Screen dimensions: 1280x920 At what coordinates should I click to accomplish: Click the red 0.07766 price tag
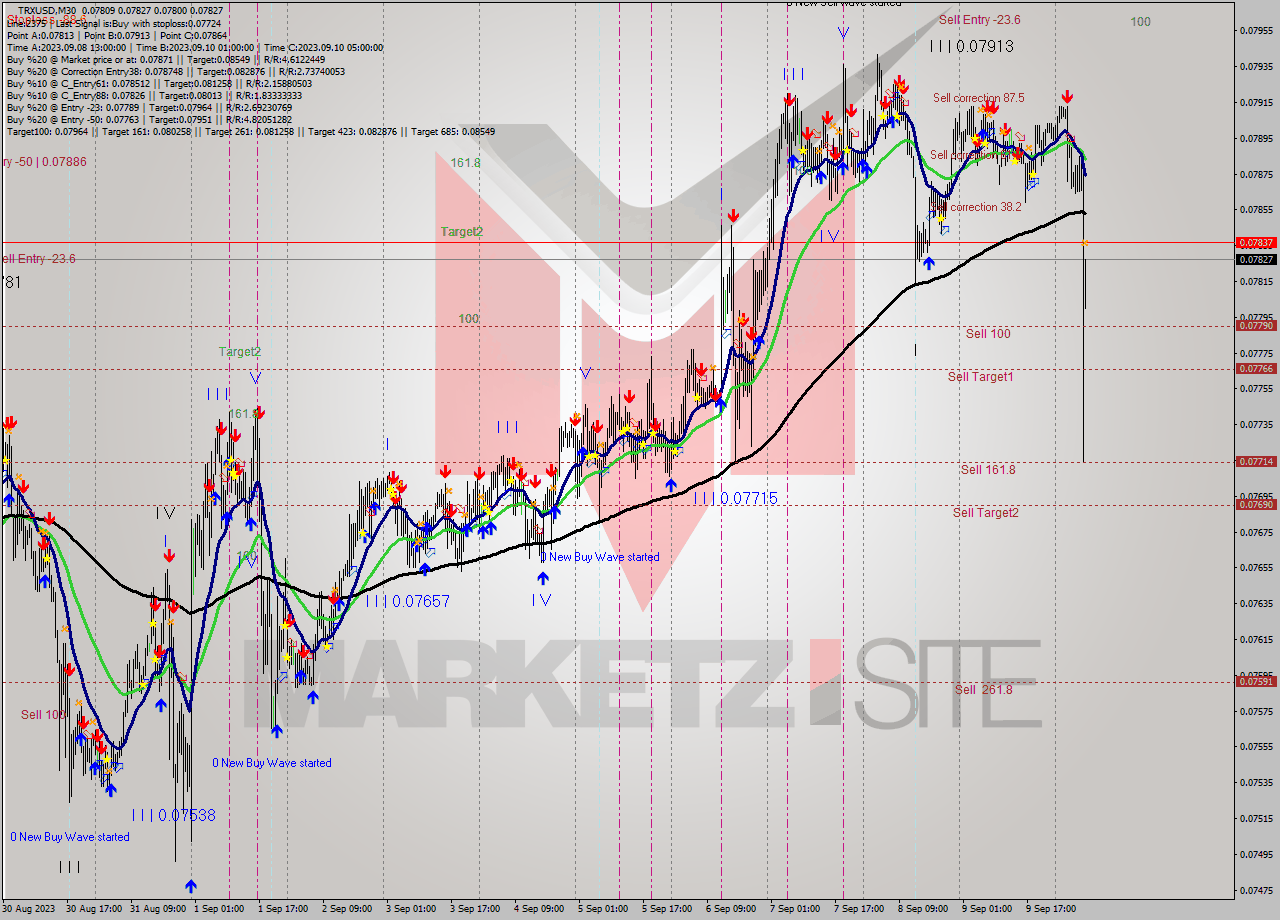tap(1256, 368)
